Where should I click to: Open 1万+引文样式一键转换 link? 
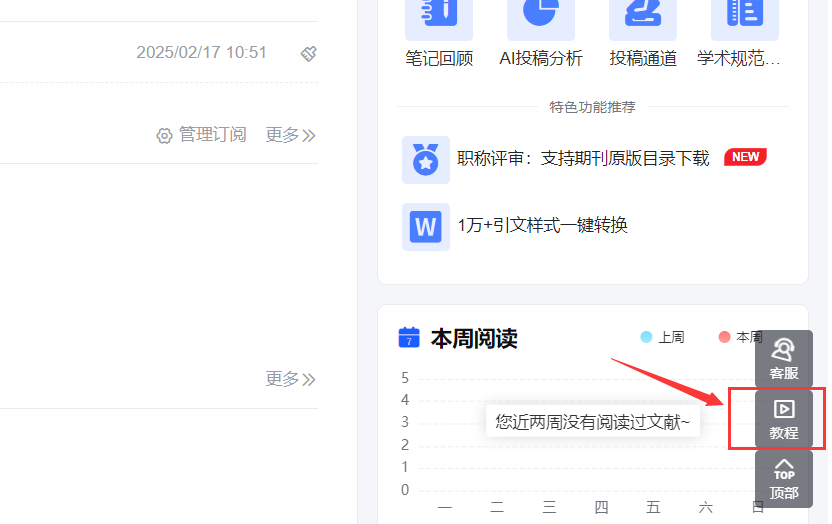pyautogui.click(x=542, y=226)
